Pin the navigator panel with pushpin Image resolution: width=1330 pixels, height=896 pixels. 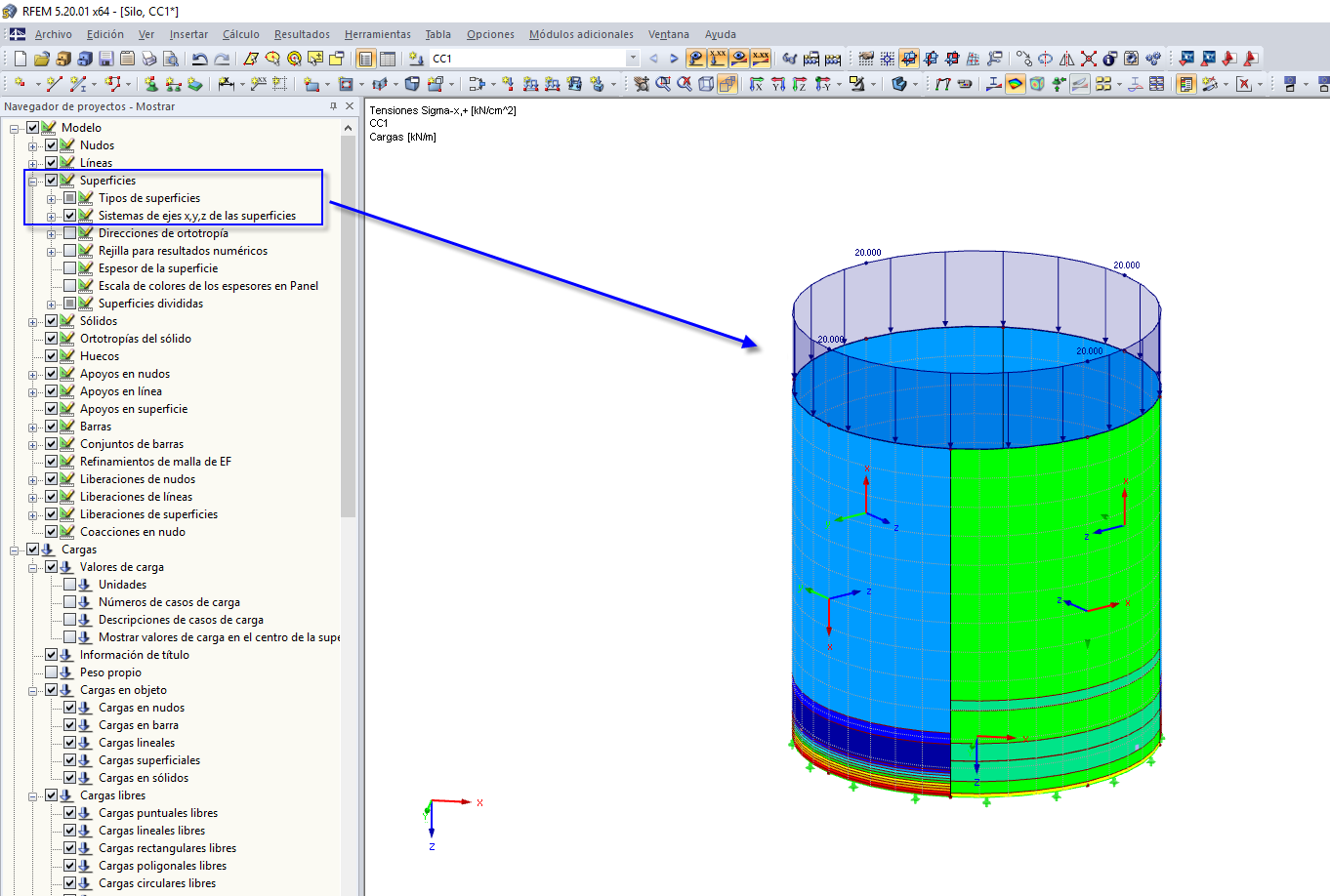[334, 106]
